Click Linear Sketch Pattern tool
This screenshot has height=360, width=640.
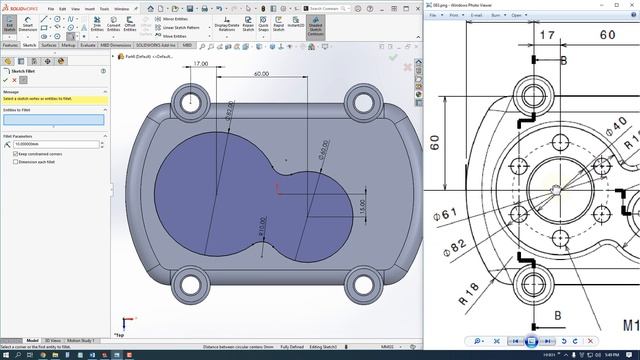pos(177,28)
